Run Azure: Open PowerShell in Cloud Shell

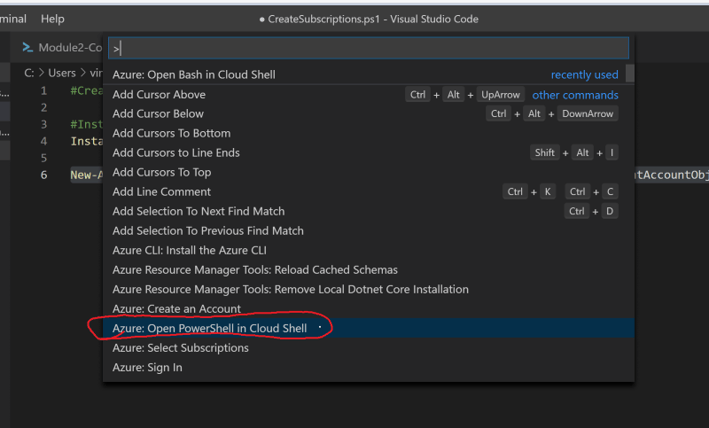point(208,328)
